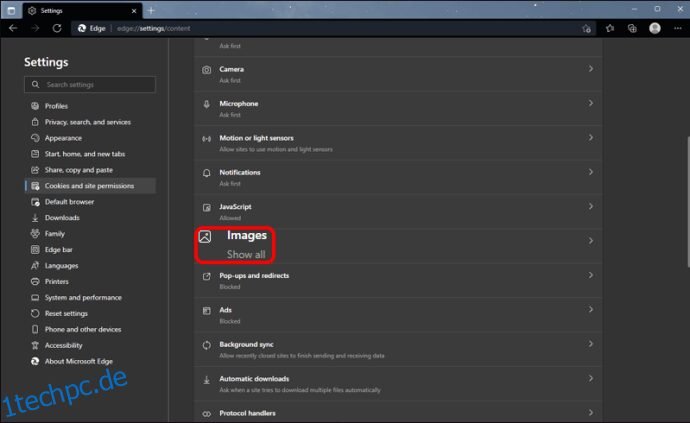Open Printers settings section
Viewport: 690px width, 423px height.
tap(90, 281)
